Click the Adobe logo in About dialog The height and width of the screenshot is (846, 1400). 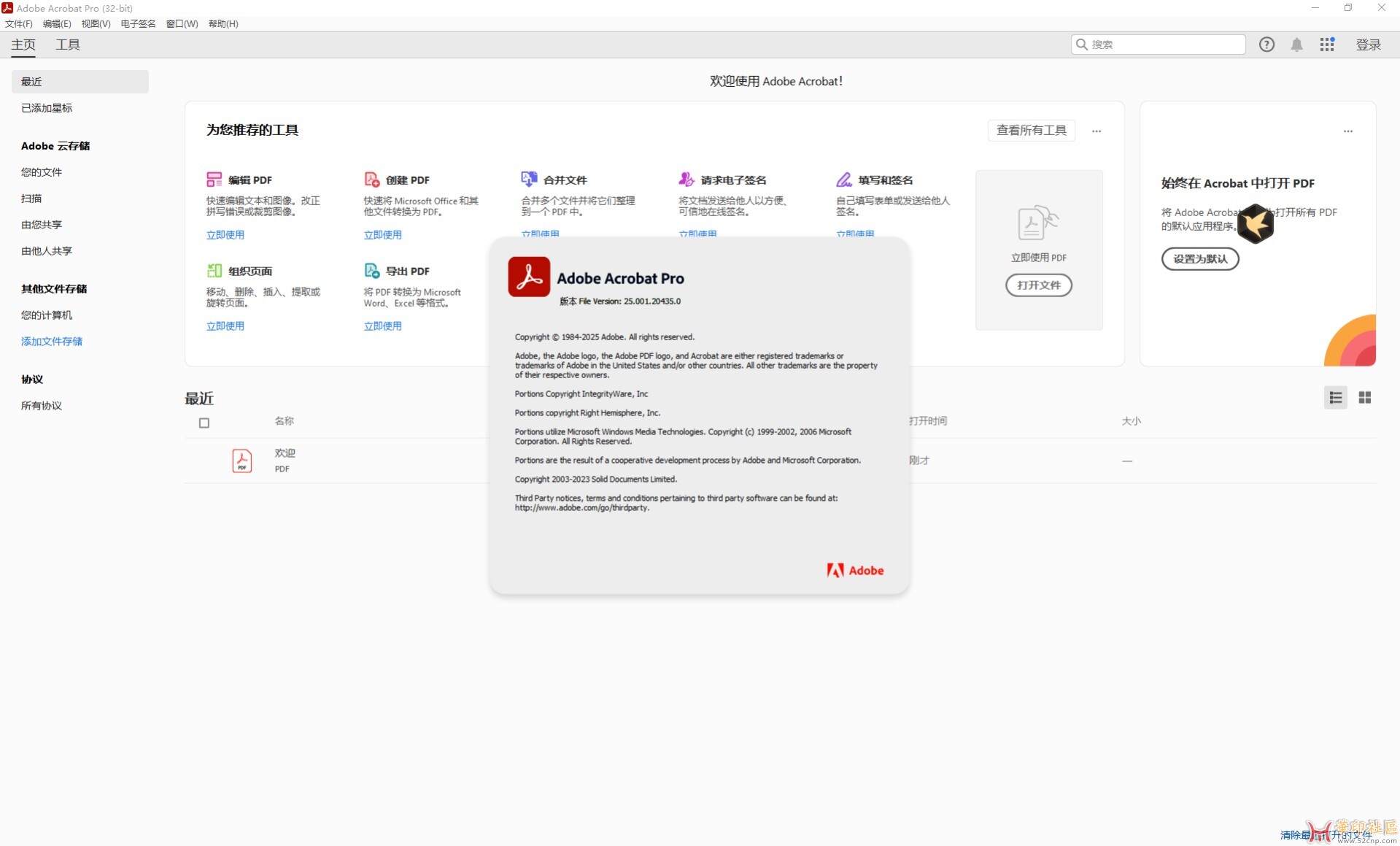[x=855, y=571]
